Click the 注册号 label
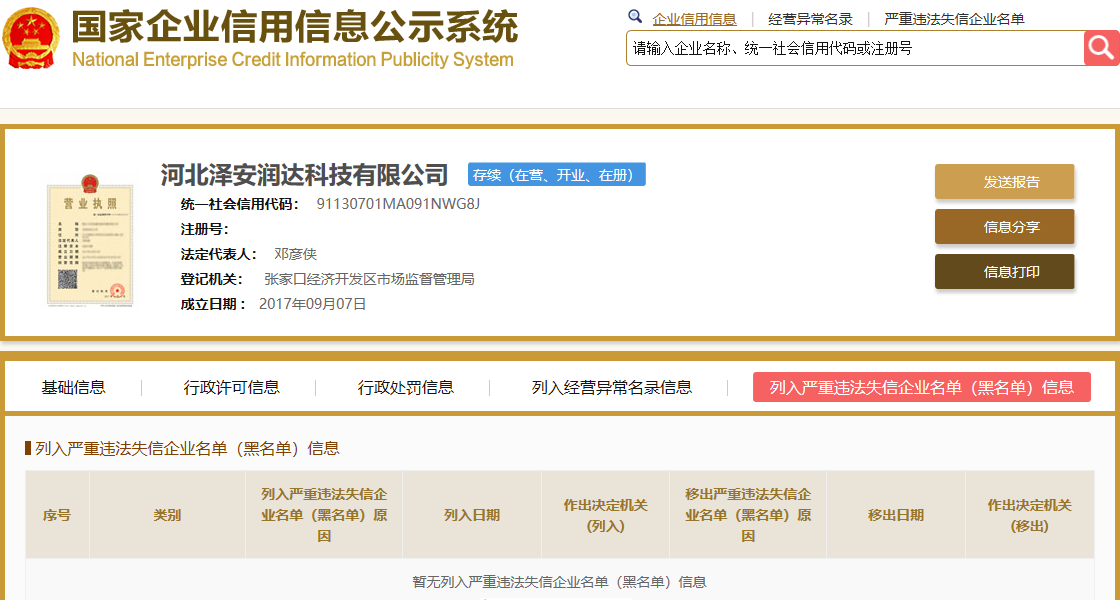1120x600 pixels. [204, 229]
